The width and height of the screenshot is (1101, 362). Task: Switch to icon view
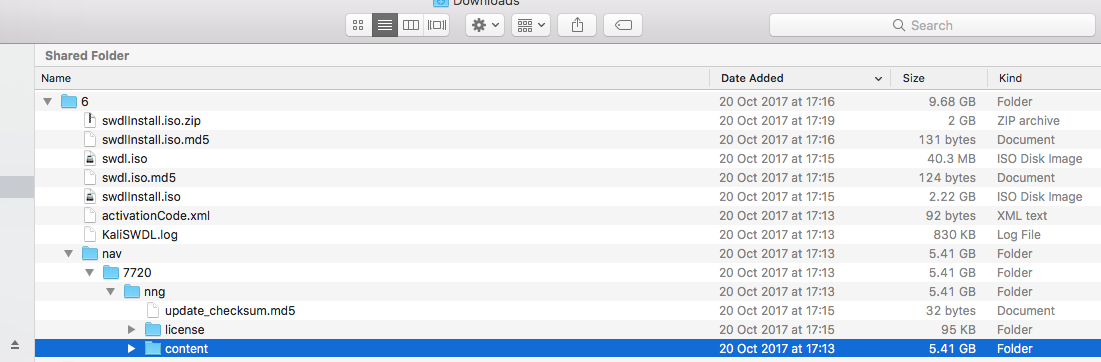click(359, 25)
